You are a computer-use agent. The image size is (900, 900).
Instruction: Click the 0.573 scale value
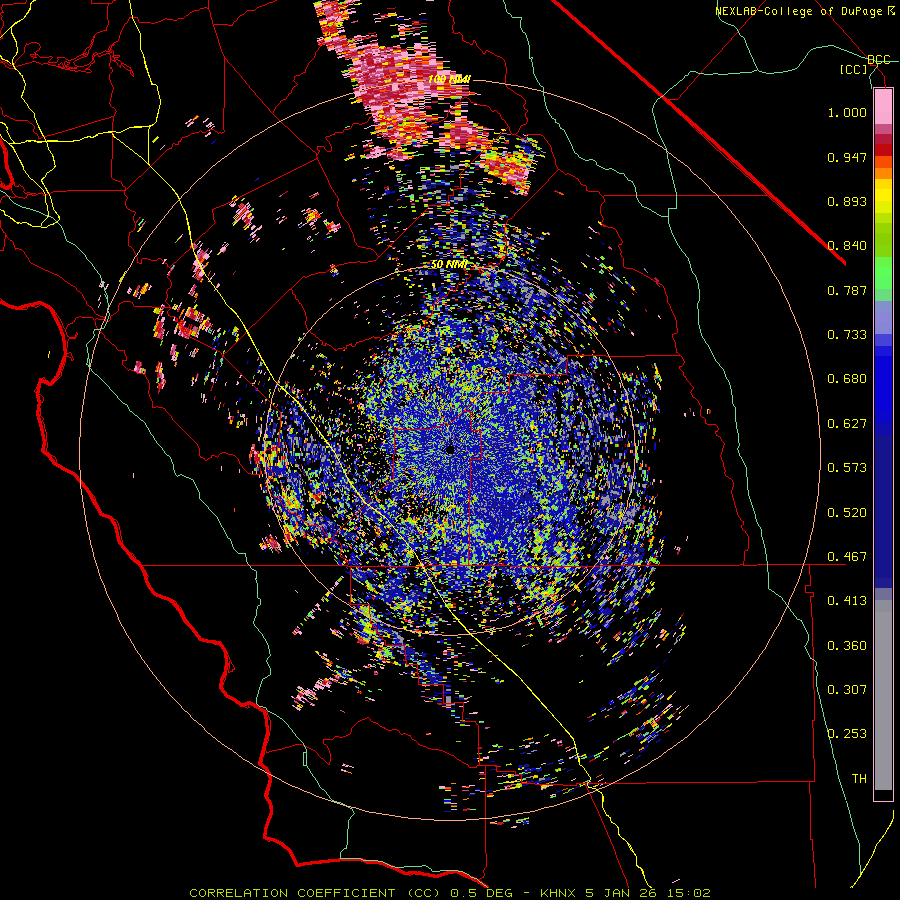pos(847,468)
